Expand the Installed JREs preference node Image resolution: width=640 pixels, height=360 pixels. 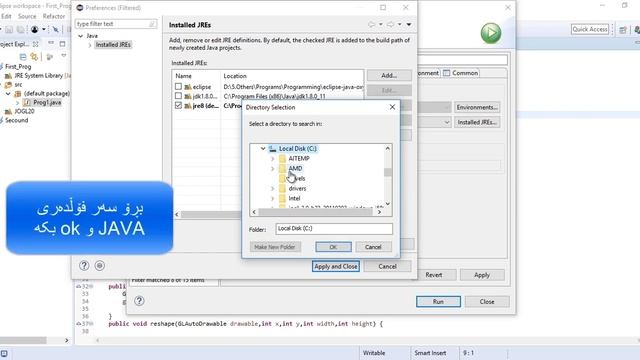[x=90, y=45]
